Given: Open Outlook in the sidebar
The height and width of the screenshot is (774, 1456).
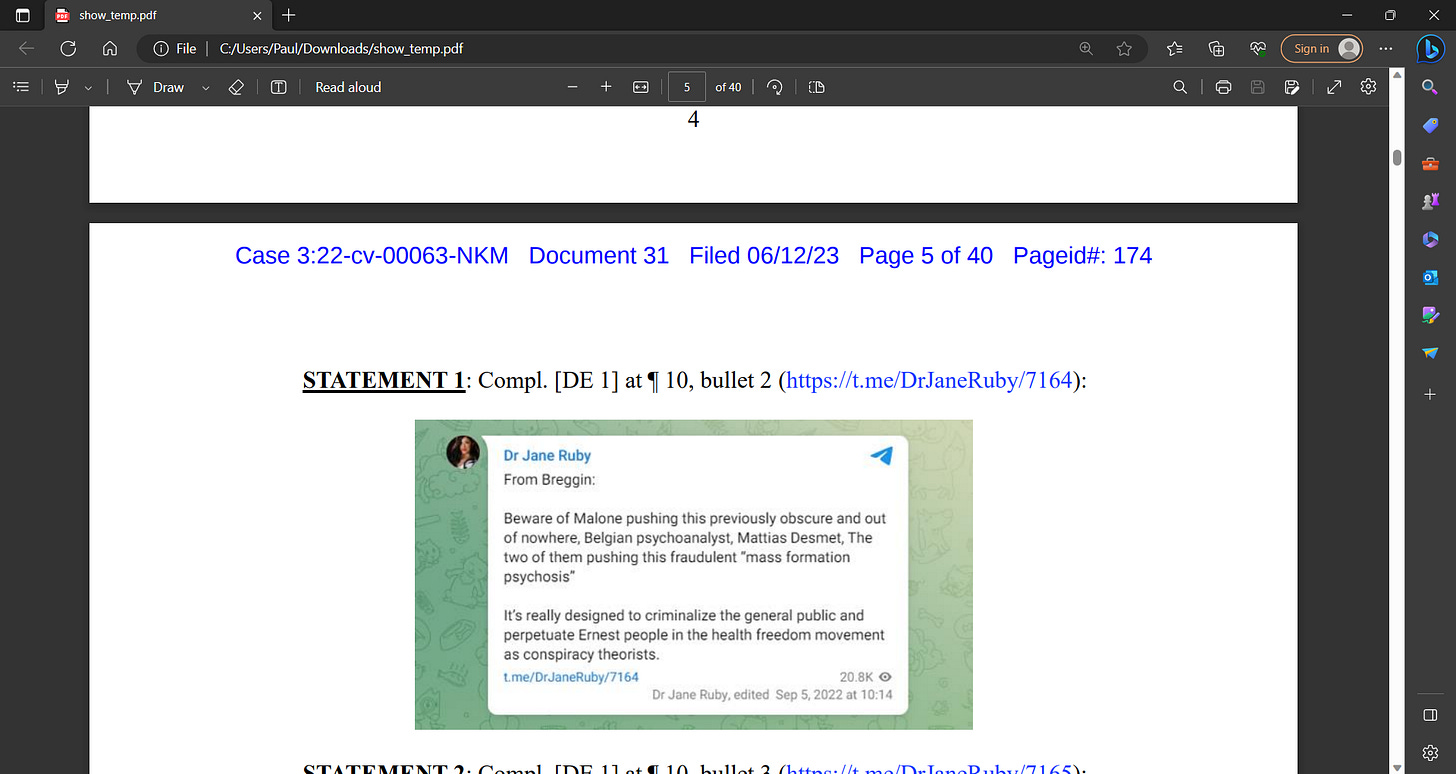Looking at the screenshot, I should [x=1430, y=277].
